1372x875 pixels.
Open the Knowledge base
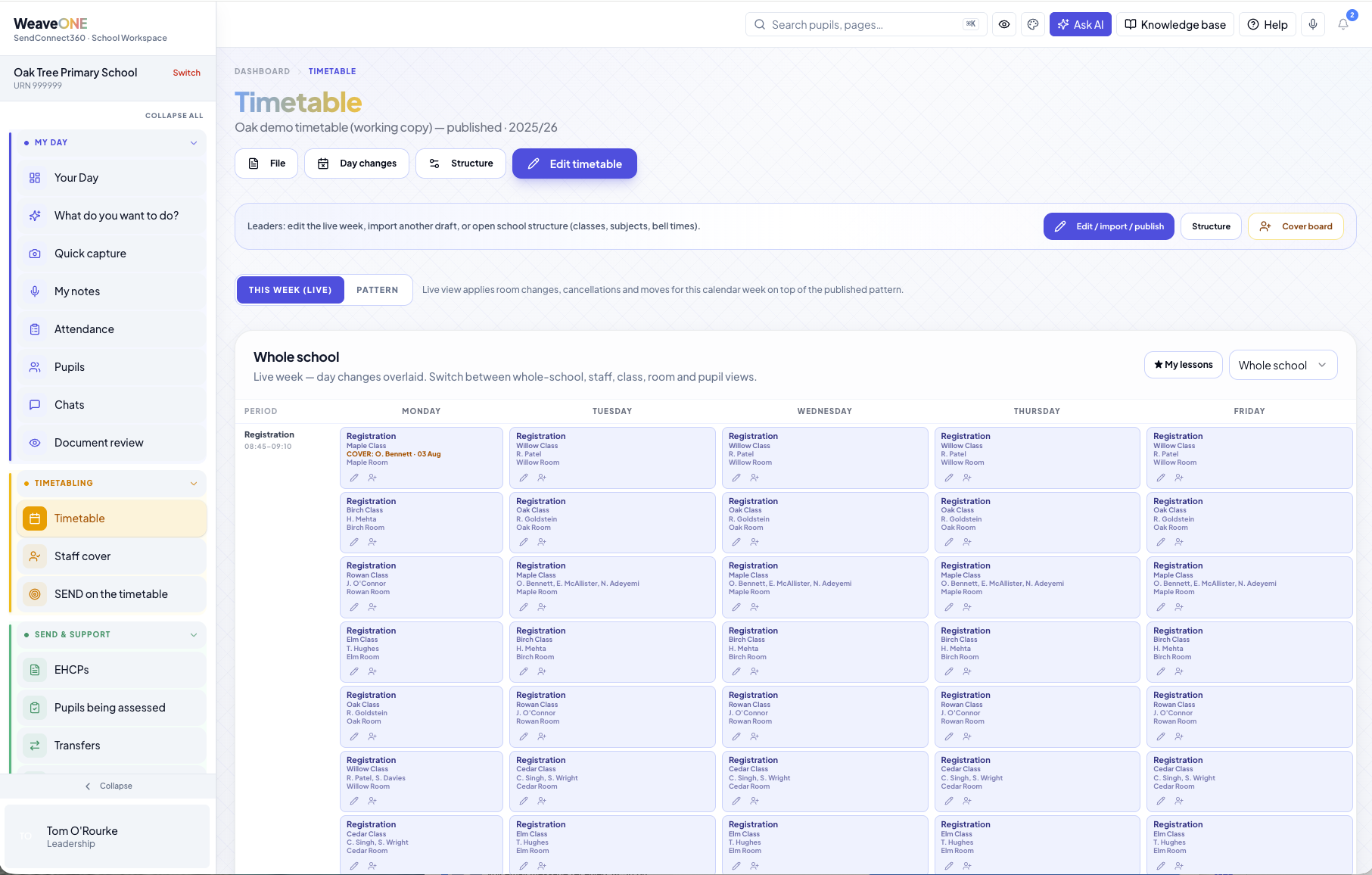pos(1175,24)
